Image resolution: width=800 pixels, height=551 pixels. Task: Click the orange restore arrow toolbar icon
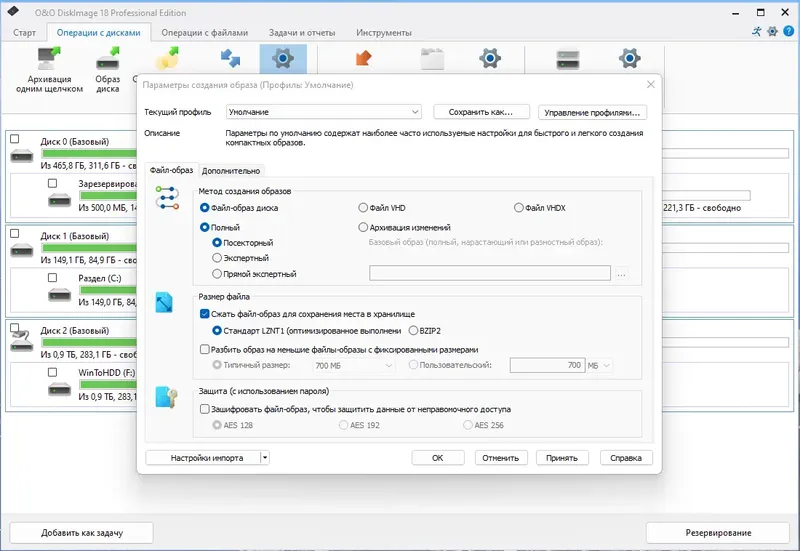363,58
